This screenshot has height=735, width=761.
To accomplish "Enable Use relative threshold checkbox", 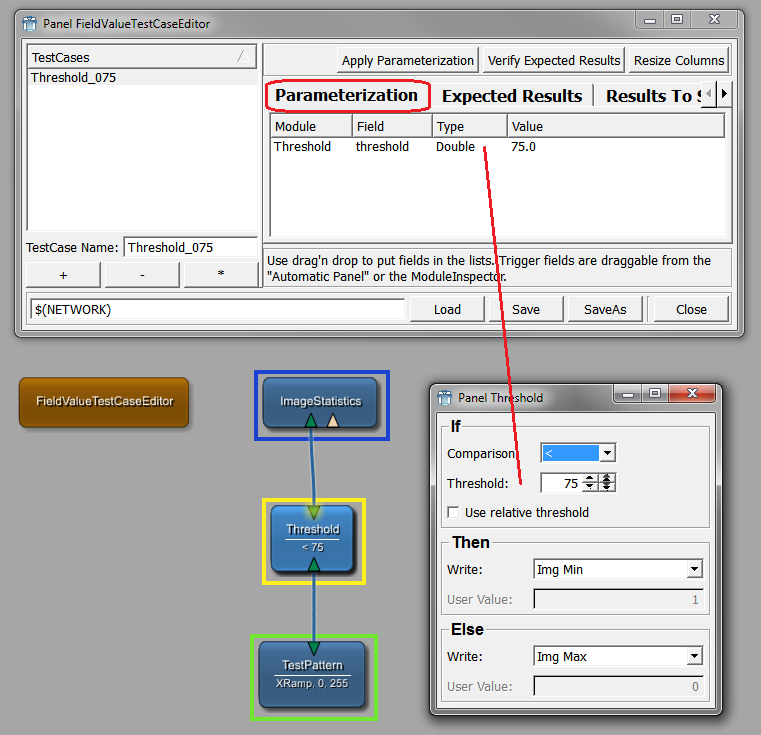I will 454,513.
